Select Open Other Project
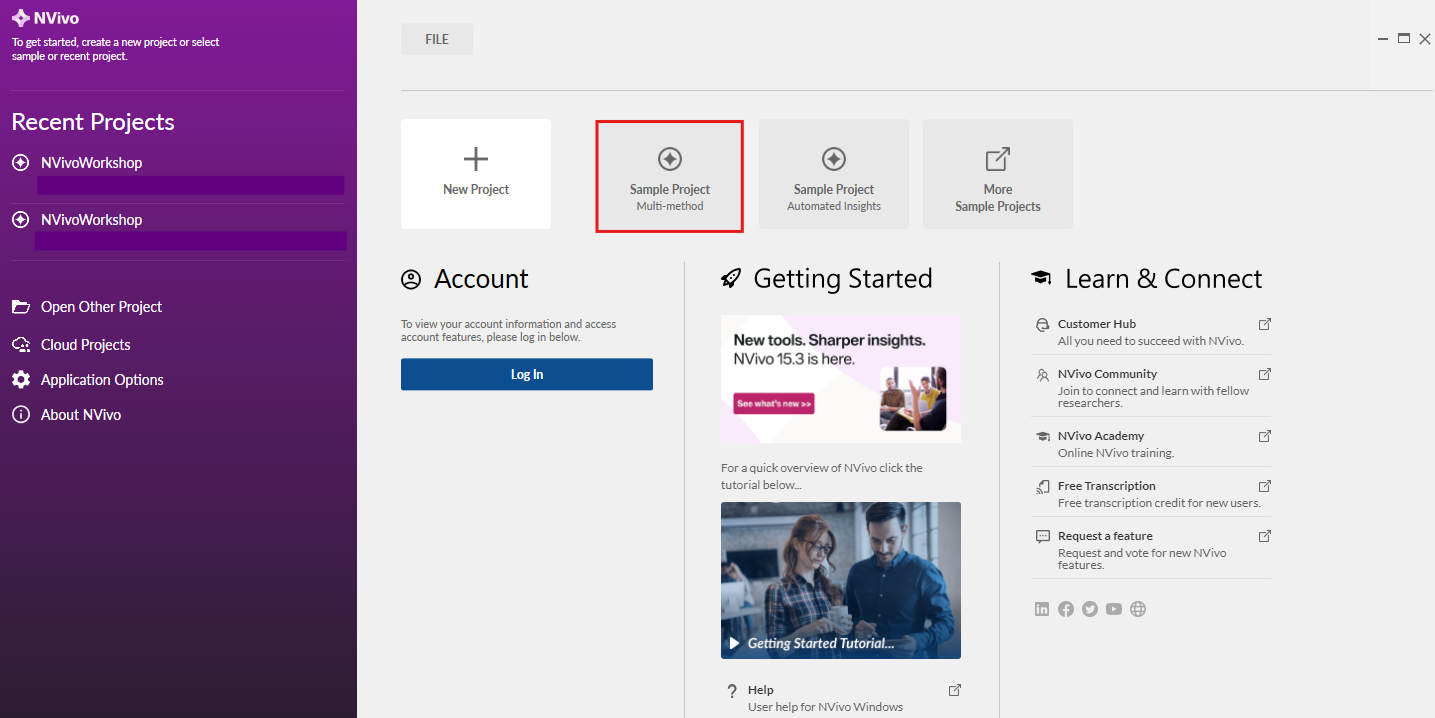This screenshot has height=718, width=1435. click(101, 307)
